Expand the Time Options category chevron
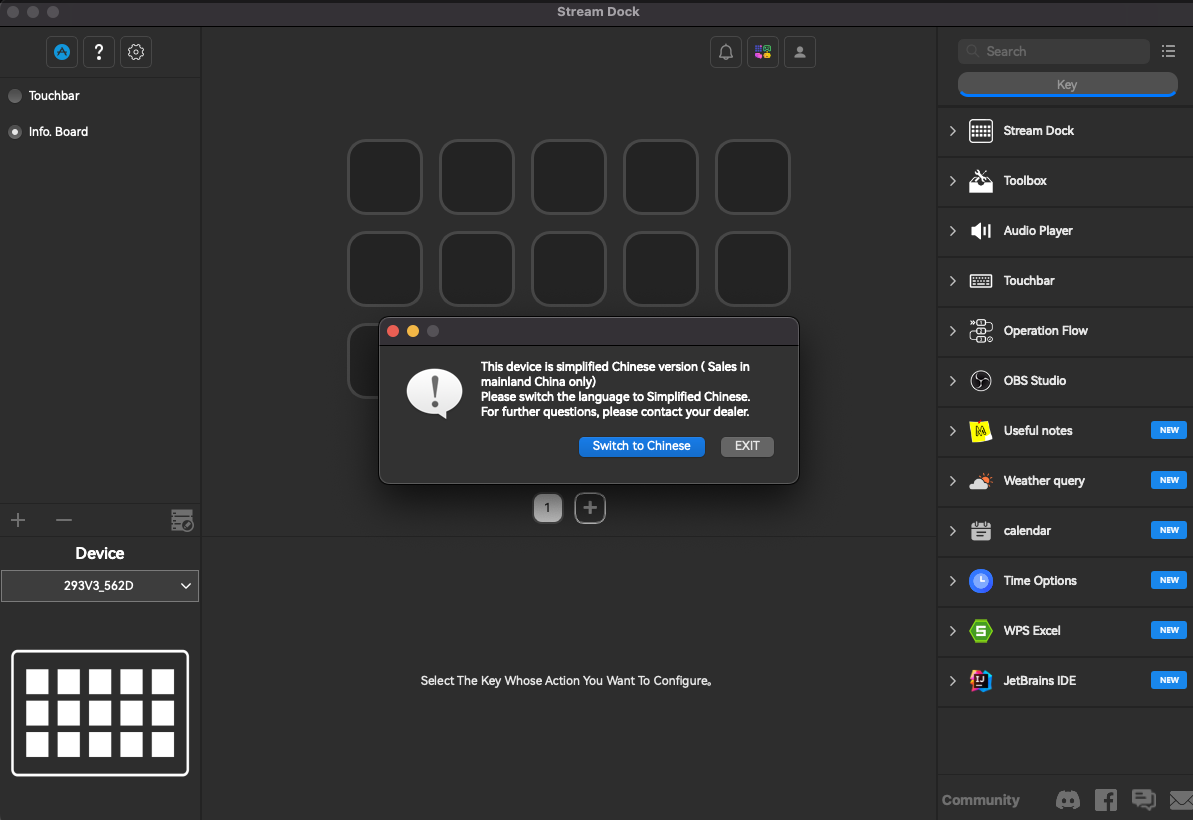 click(x=953, y=580)
